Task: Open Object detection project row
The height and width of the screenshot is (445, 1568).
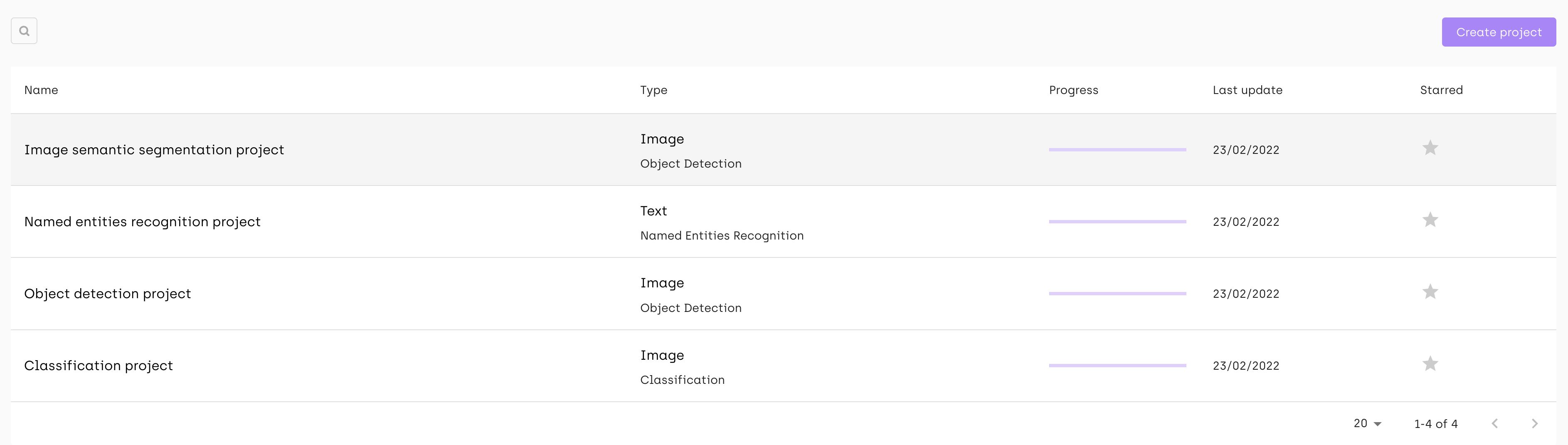Action: [108, 294]
